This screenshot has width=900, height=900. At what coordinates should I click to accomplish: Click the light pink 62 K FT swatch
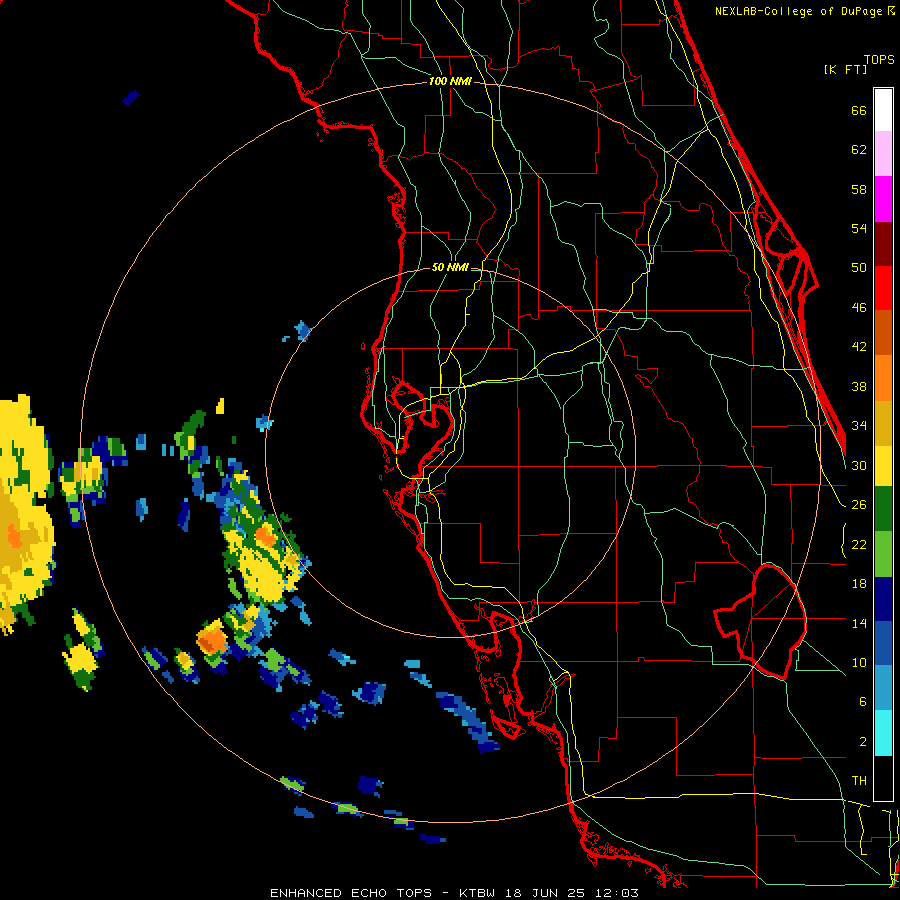pos(883,154)
